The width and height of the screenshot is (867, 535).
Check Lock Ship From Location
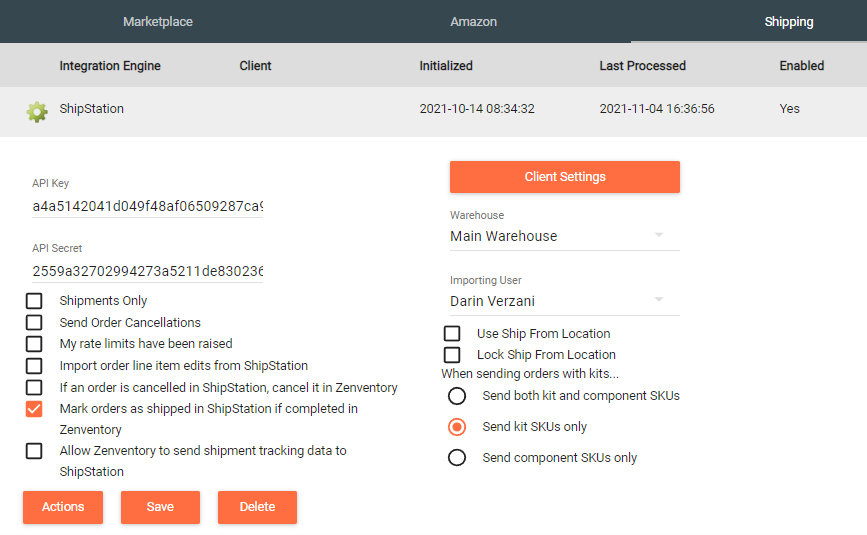tap(452, 355)
